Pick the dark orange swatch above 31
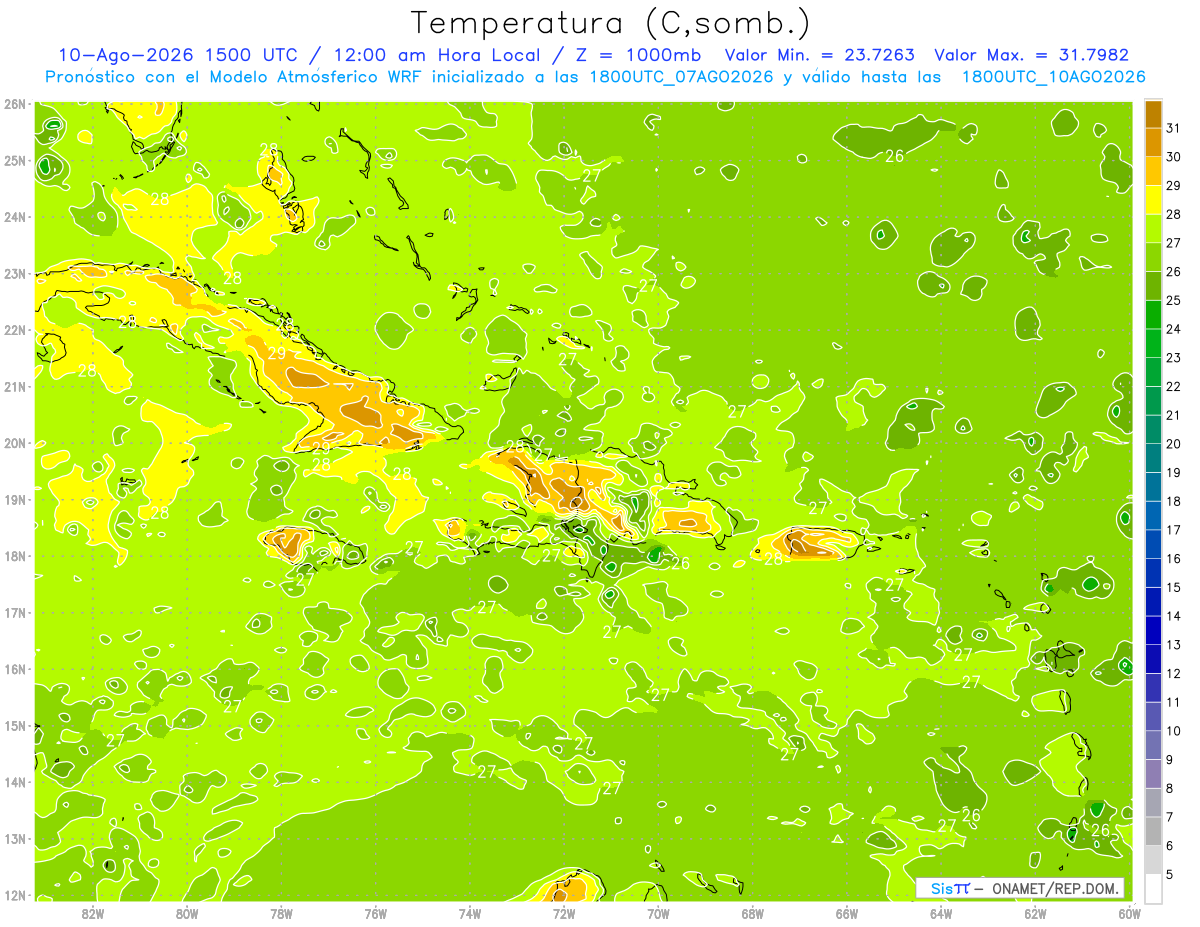This screenshot has height=927, width=1200. [1153, 114]
